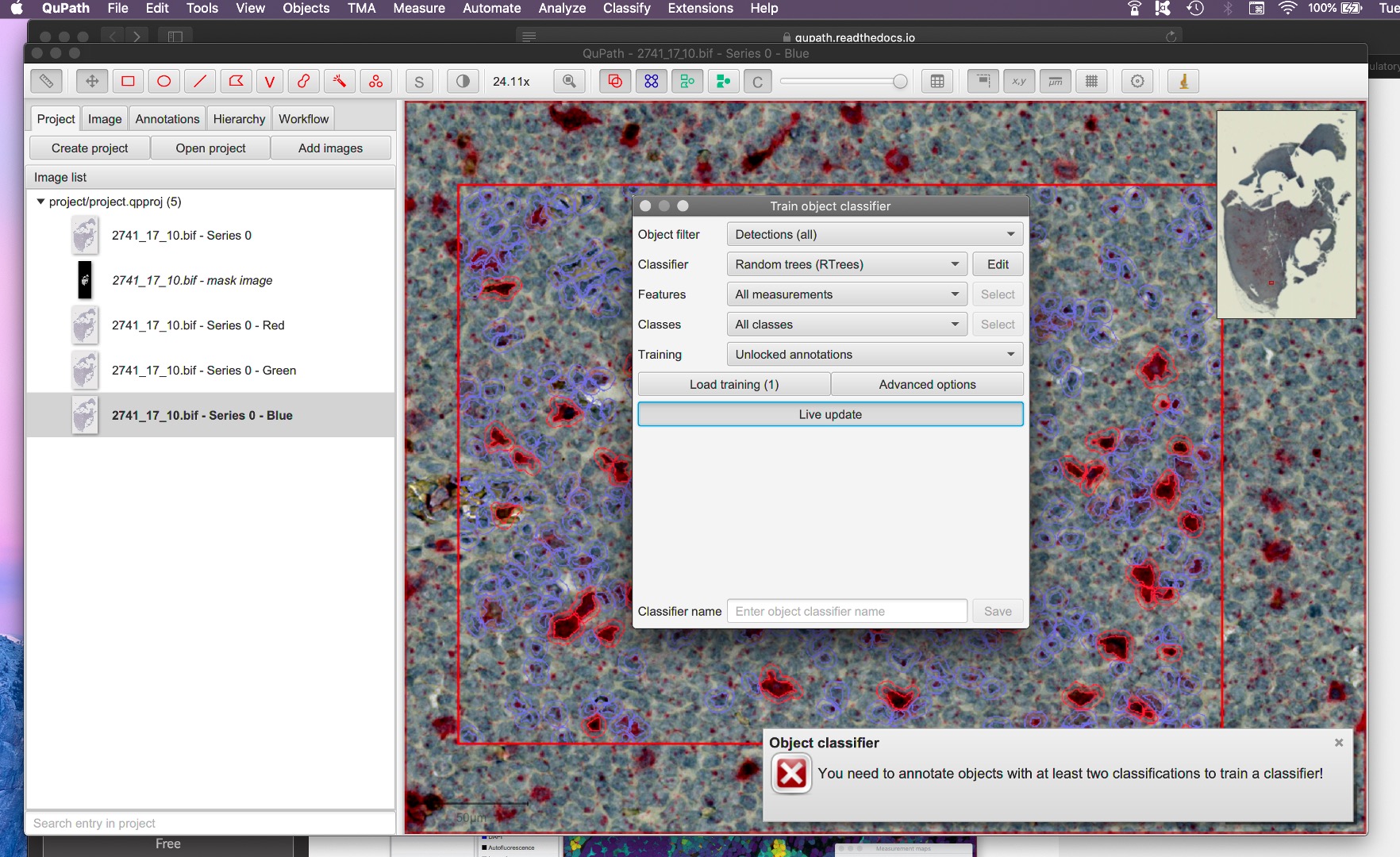The width and height of the screenshot is (1400, 857).
Task: Open the Classifier dropdown showing Random trees
Action: pyautogui.click(x=846, y=263)
